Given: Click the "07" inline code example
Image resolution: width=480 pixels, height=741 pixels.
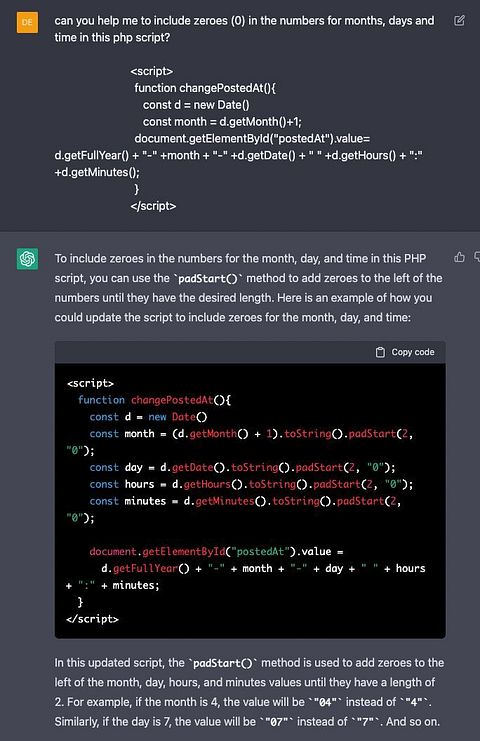Looking at the screenshot, I should click(277, 722).
